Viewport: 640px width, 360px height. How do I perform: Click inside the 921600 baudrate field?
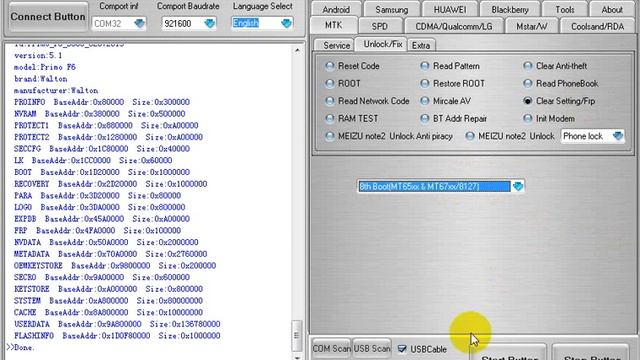point(183,23)
